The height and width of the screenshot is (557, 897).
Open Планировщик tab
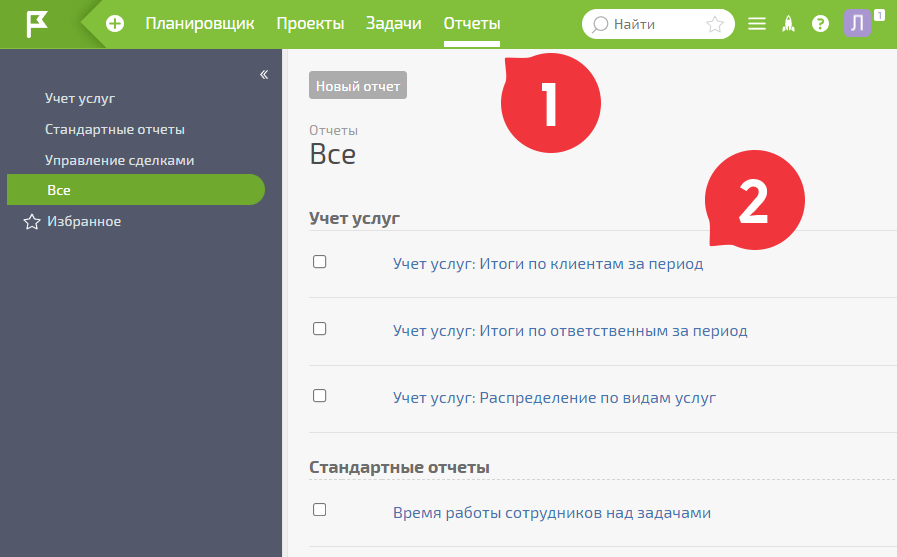pos(200,24)
